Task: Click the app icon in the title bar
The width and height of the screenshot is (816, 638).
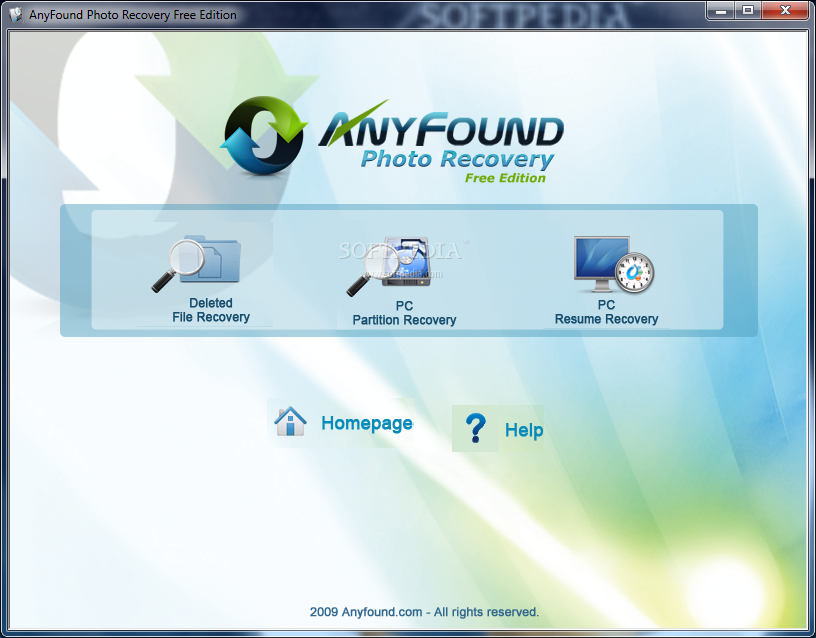Action: click(x=16, y=14)
